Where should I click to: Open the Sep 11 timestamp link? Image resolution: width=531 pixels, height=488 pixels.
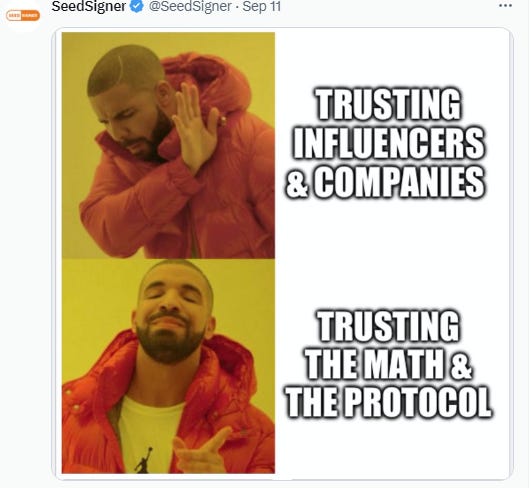[x=262, y=6]
